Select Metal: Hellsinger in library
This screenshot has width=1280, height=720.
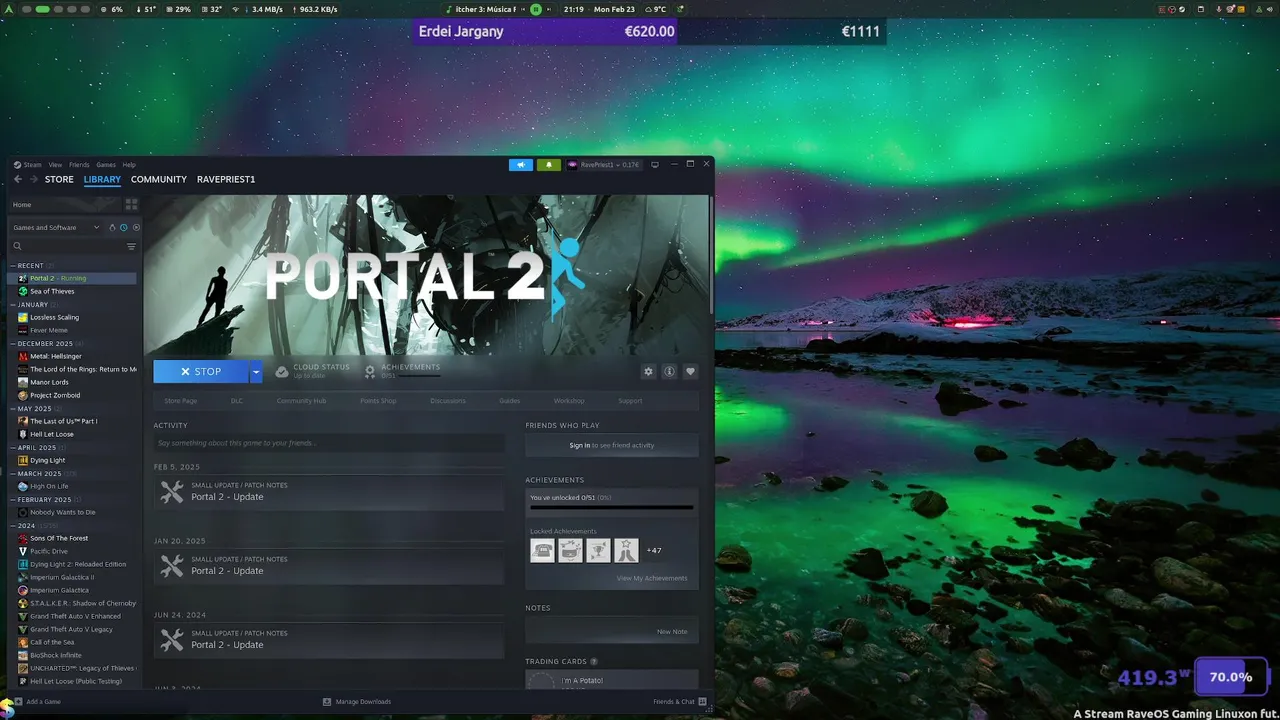[x=56, y=356]
